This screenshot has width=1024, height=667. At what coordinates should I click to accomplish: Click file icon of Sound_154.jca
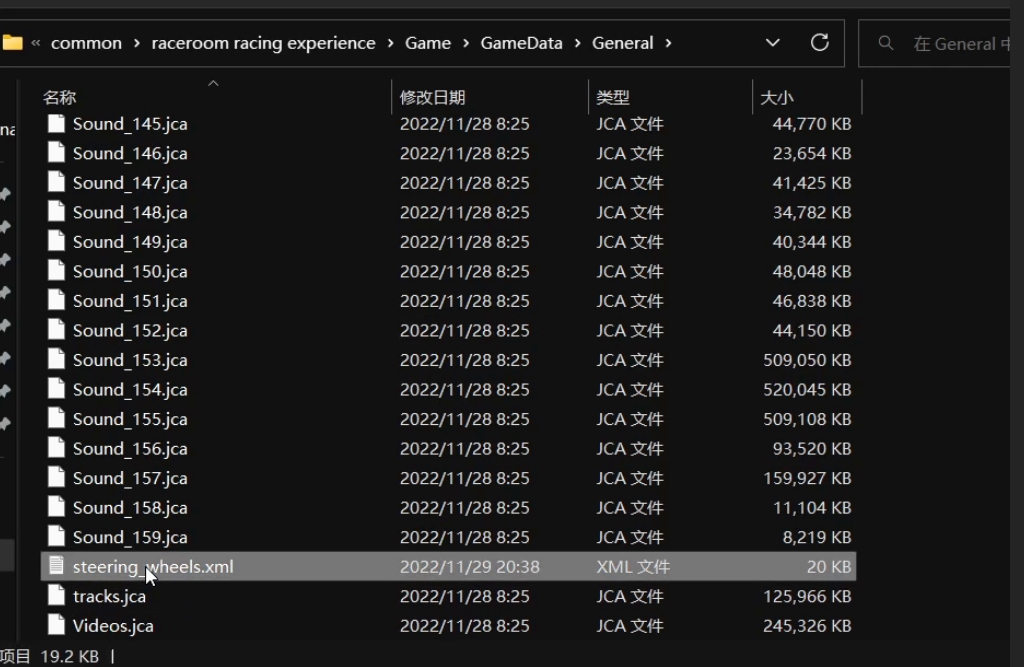57,389
